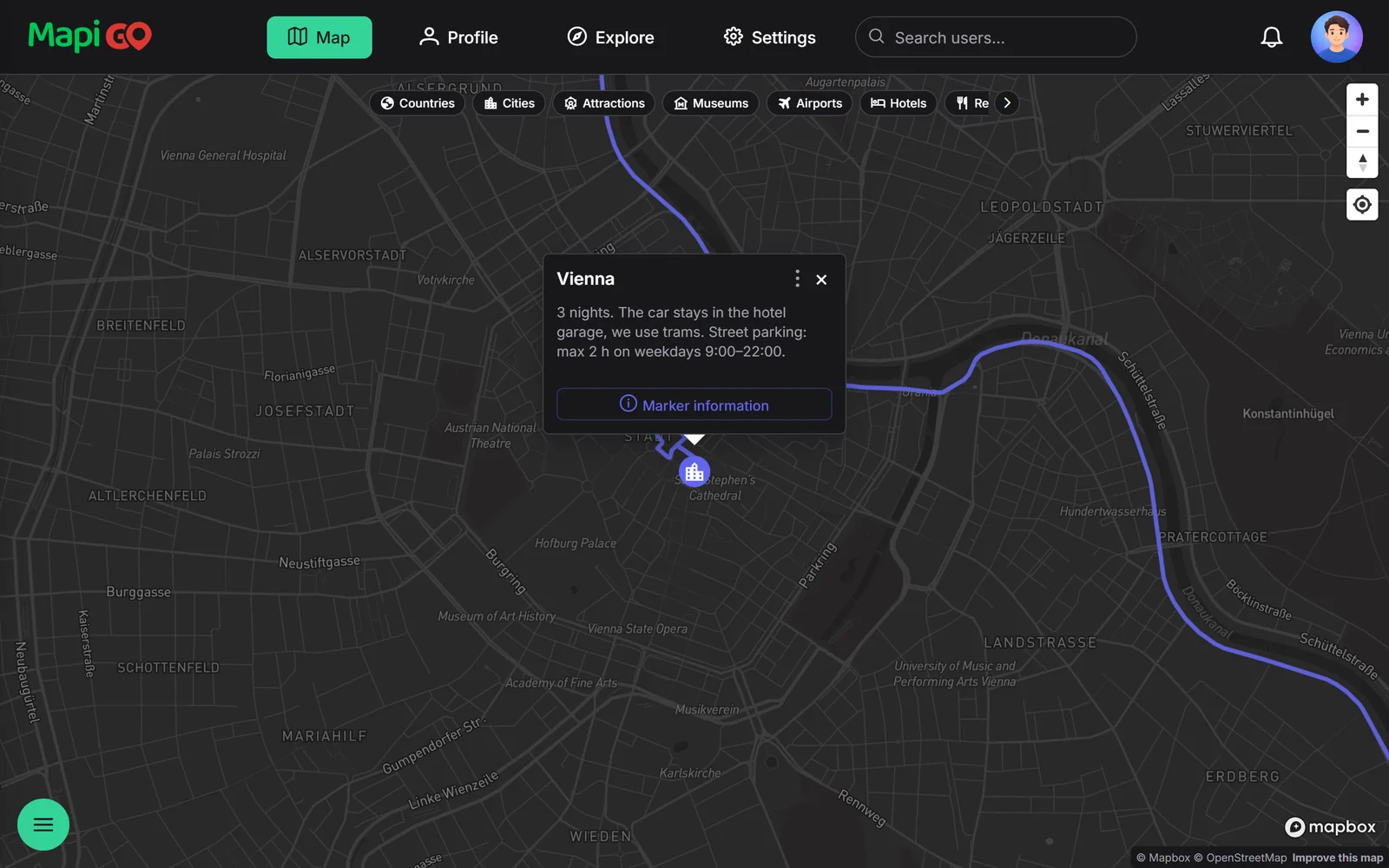
Task: Toggle the Airports filter chip
Action: click(810, 103)
